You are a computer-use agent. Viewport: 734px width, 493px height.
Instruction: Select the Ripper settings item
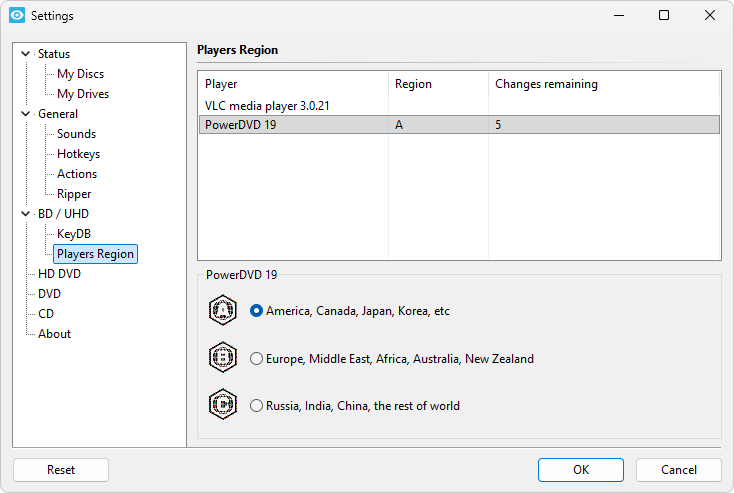tap(74, 194)
